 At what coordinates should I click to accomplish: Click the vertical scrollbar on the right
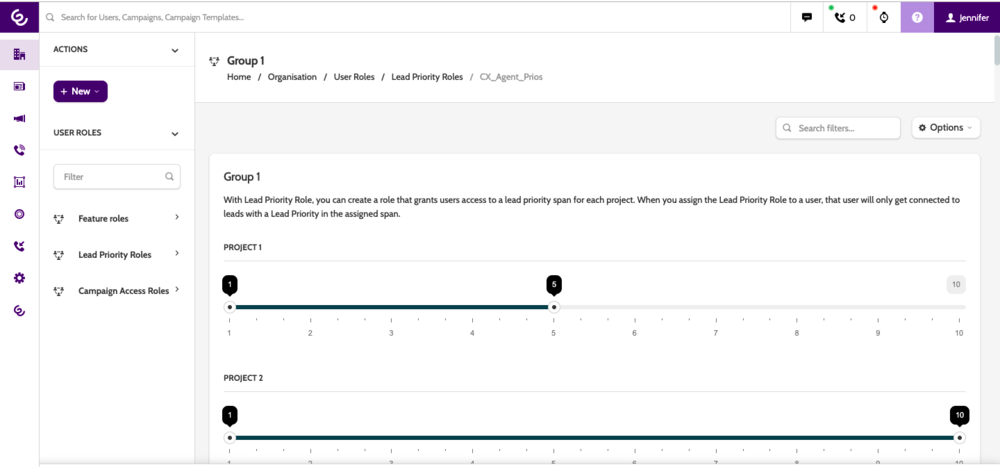coord(997,50)
